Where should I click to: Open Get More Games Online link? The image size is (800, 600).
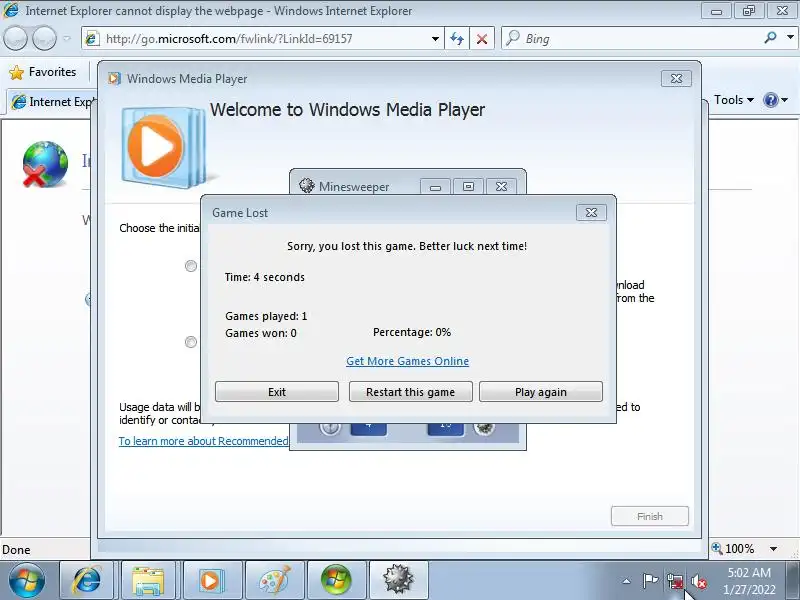407,361
